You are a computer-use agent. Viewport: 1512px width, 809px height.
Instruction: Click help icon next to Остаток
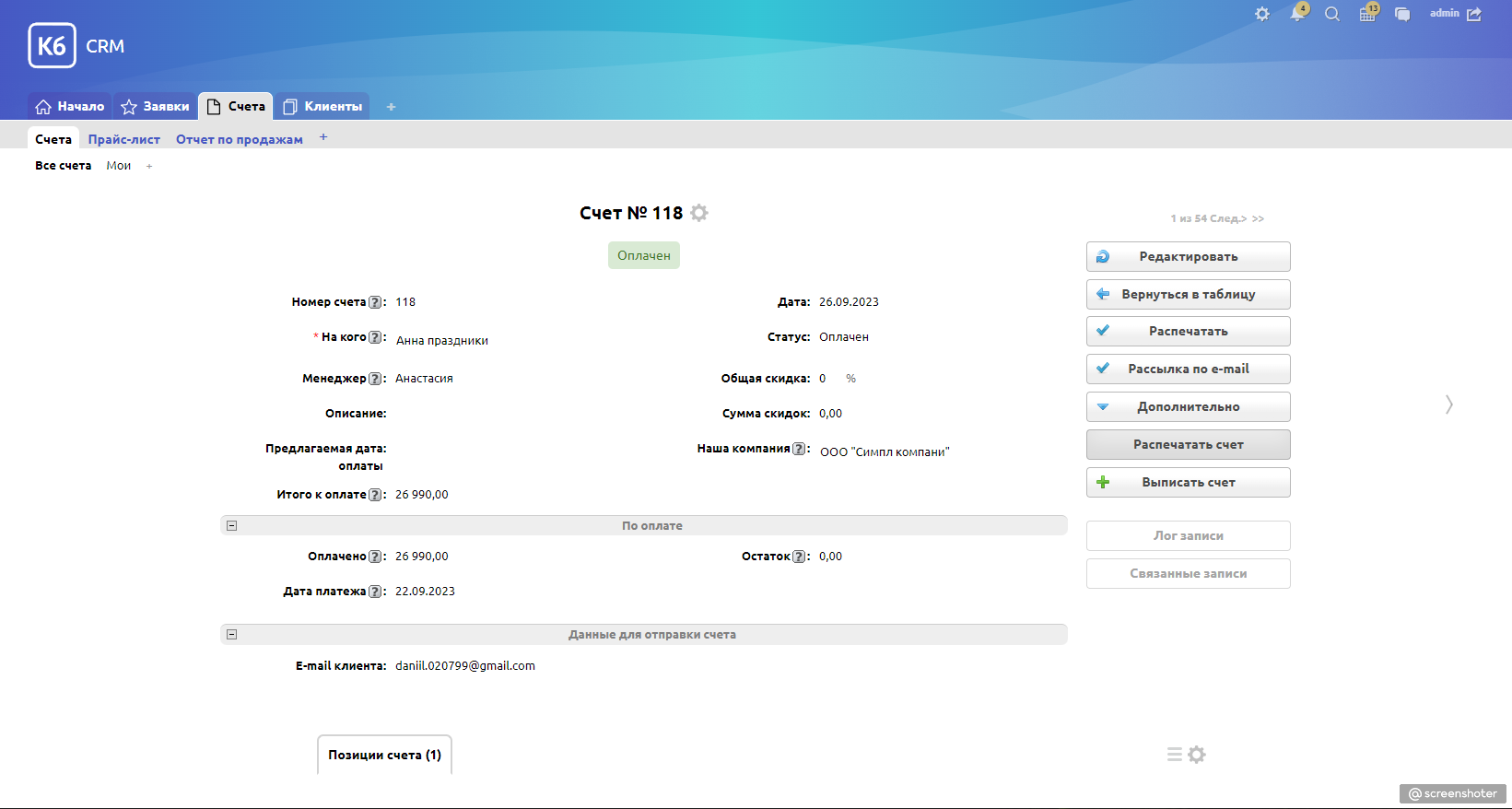(x=799, y=557)
